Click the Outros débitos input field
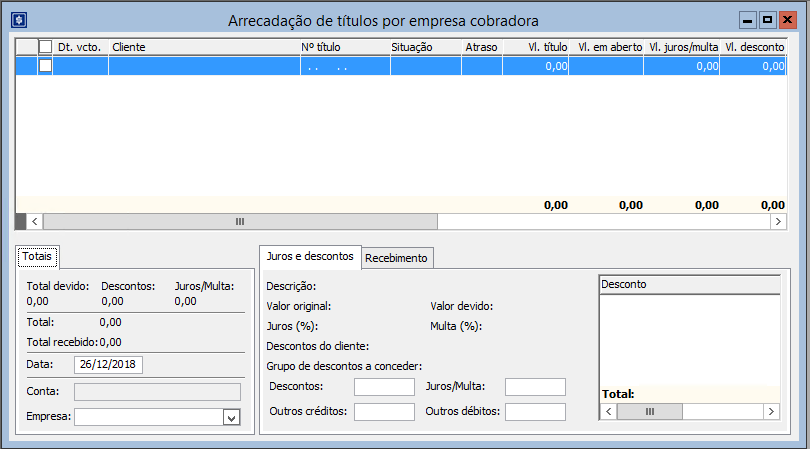 coord(535,411)
